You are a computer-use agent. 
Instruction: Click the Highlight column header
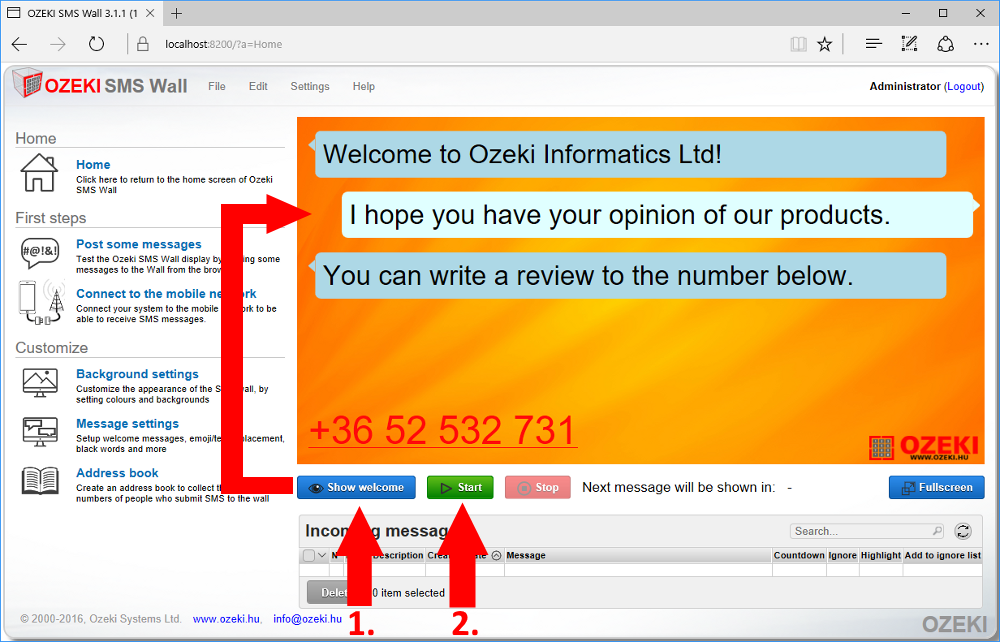(881, 555)
